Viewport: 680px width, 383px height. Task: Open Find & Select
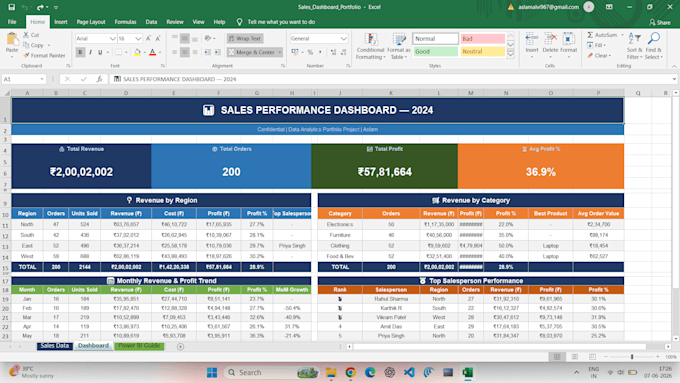pyautogui.click(x=654, y=46)
